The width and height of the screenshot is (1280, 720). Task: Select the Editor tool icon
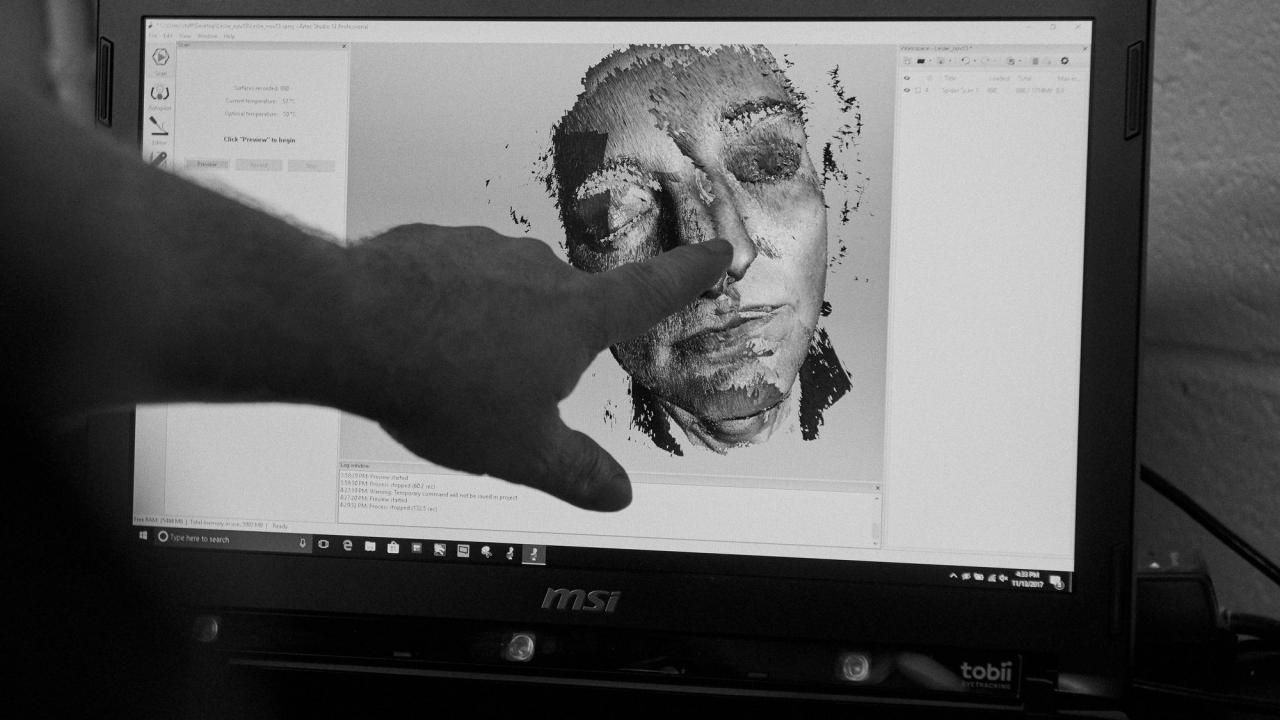159,126
